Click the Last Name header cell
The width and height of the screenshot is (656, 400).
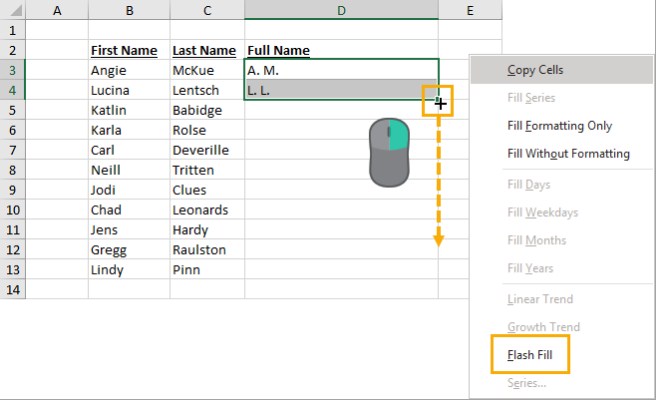click(207, 50)
